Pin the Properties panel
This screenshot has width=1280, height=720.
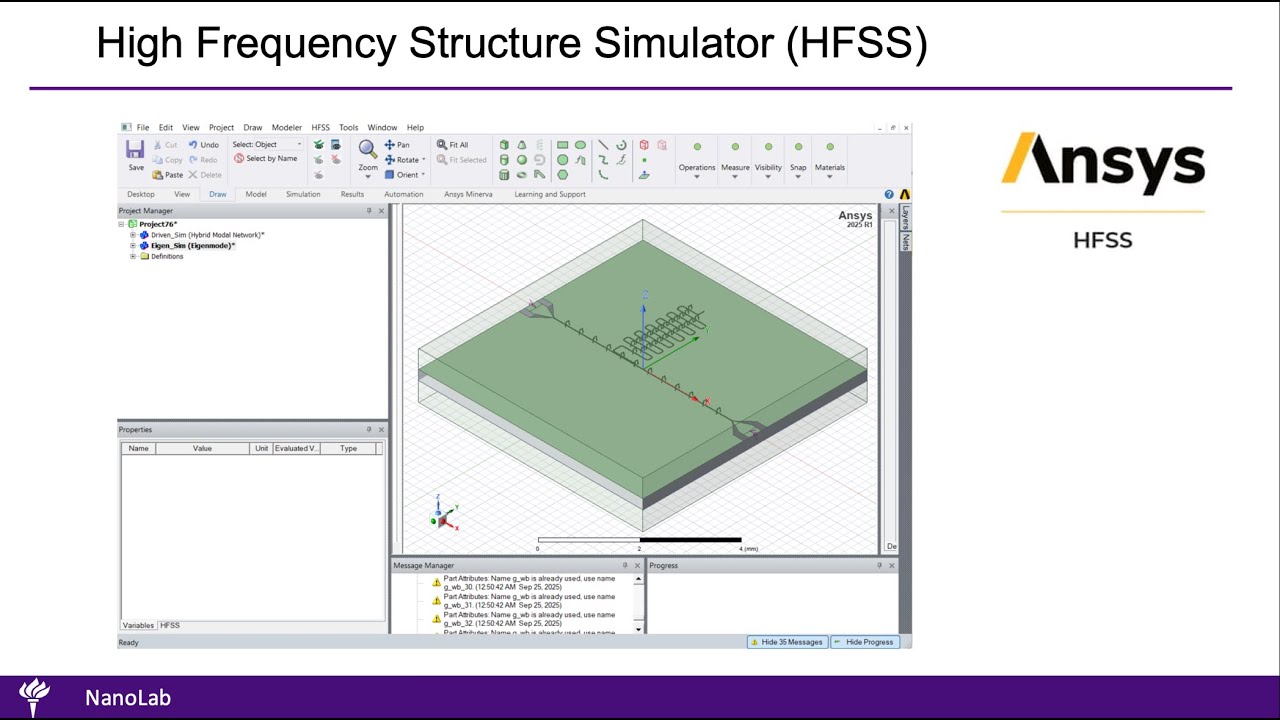[x=369, y=430]
